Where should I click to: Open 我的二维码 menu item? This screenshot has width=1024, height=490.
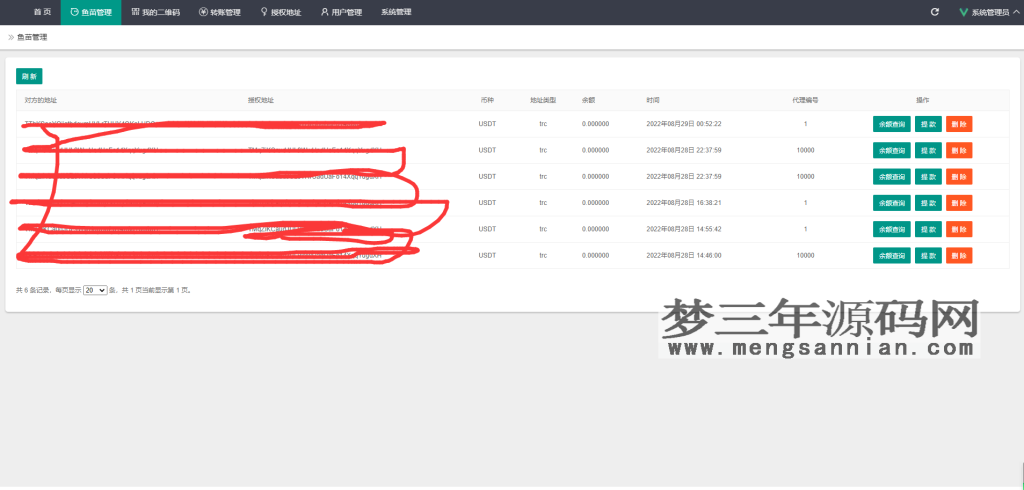(x=155, y=12)
